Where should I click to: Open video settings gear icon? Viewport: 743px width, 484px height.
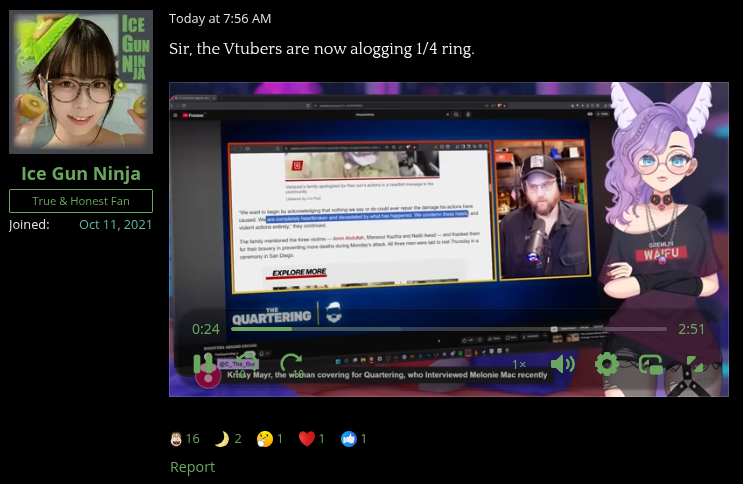pos(607,364)
